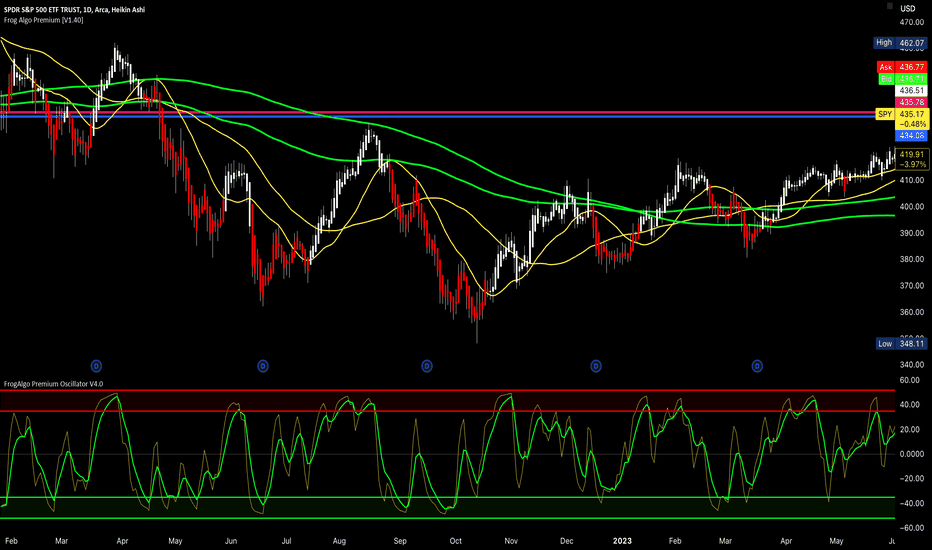Image resolution: width=932 pixels, height=550 pixels.
Task: Click the 370.00 price axis value
Action: pyautogui.click(x=912, y=286)
